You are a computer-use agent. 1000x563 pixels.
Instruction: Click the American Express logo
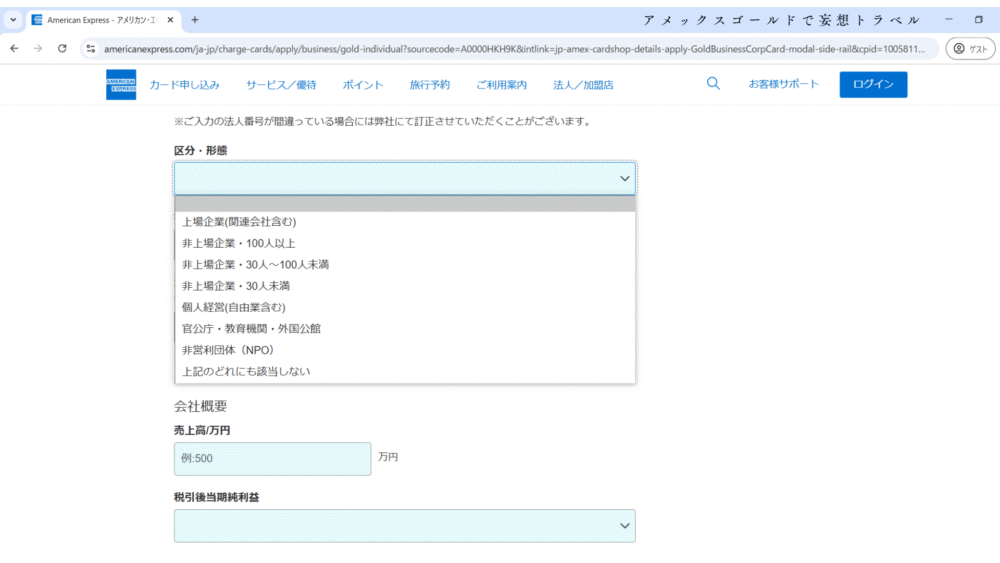coord(121,84)
